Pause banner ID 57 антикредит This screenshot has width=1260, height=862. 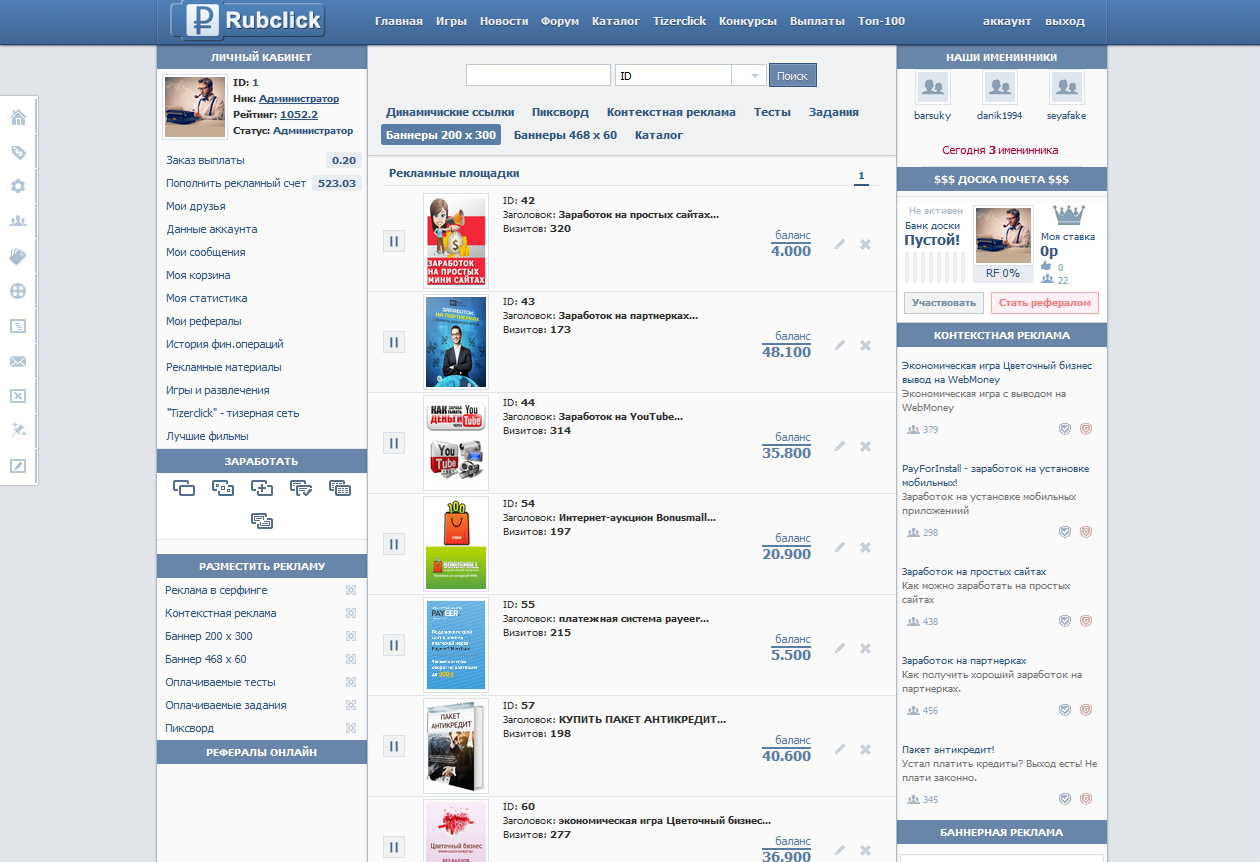[x=394, y=746]
